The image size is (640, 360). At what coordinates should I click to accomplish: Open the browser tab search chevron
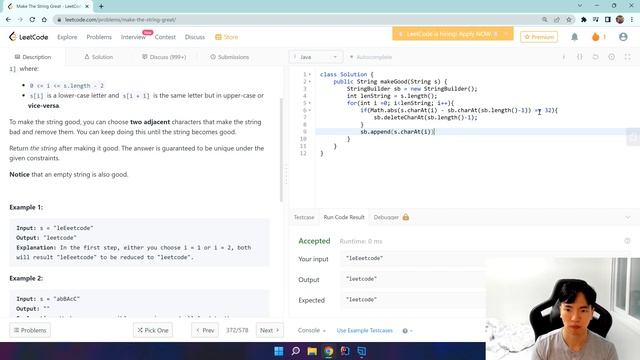(x=580, y=6)
